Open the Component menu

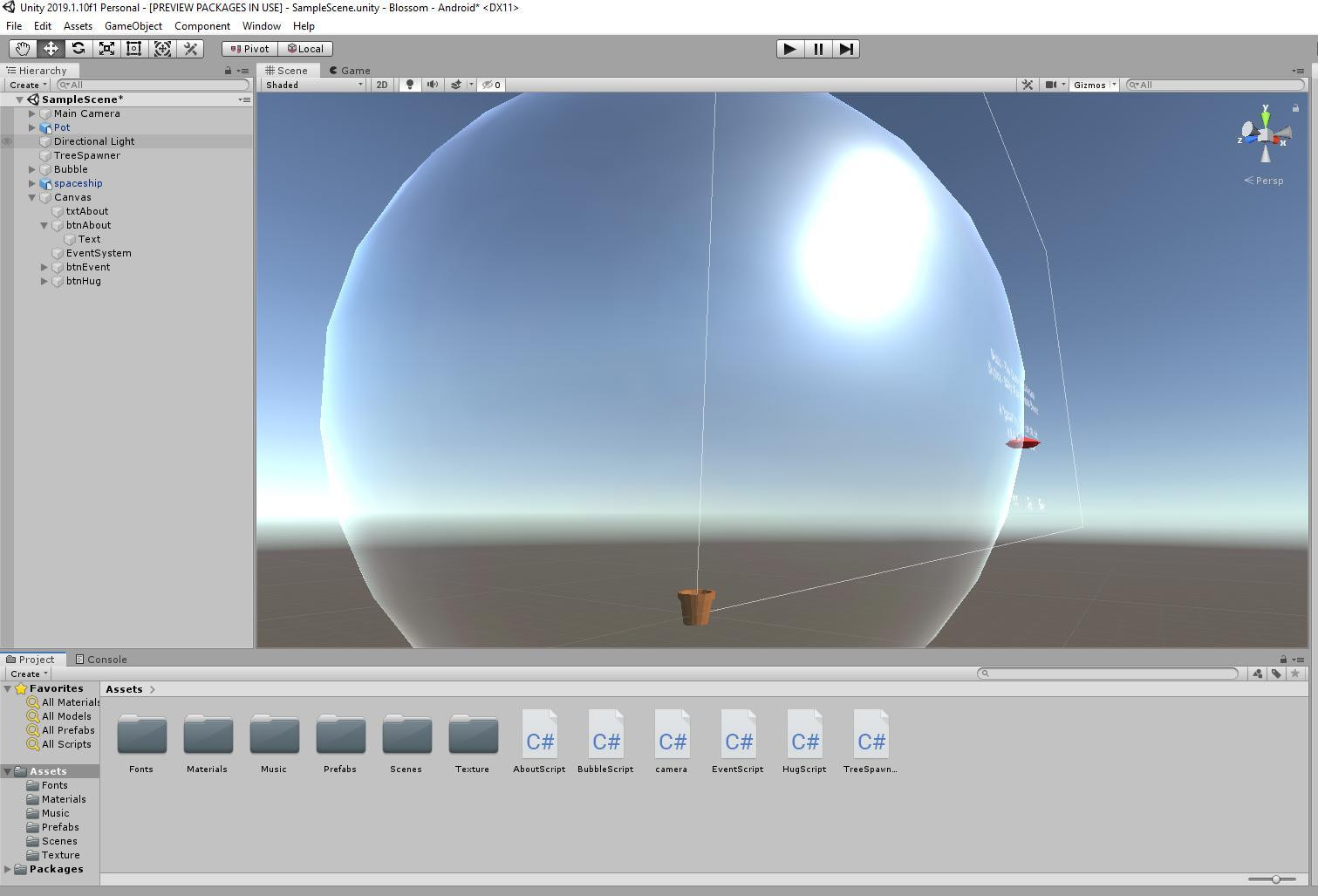click(x=202, y=26)
